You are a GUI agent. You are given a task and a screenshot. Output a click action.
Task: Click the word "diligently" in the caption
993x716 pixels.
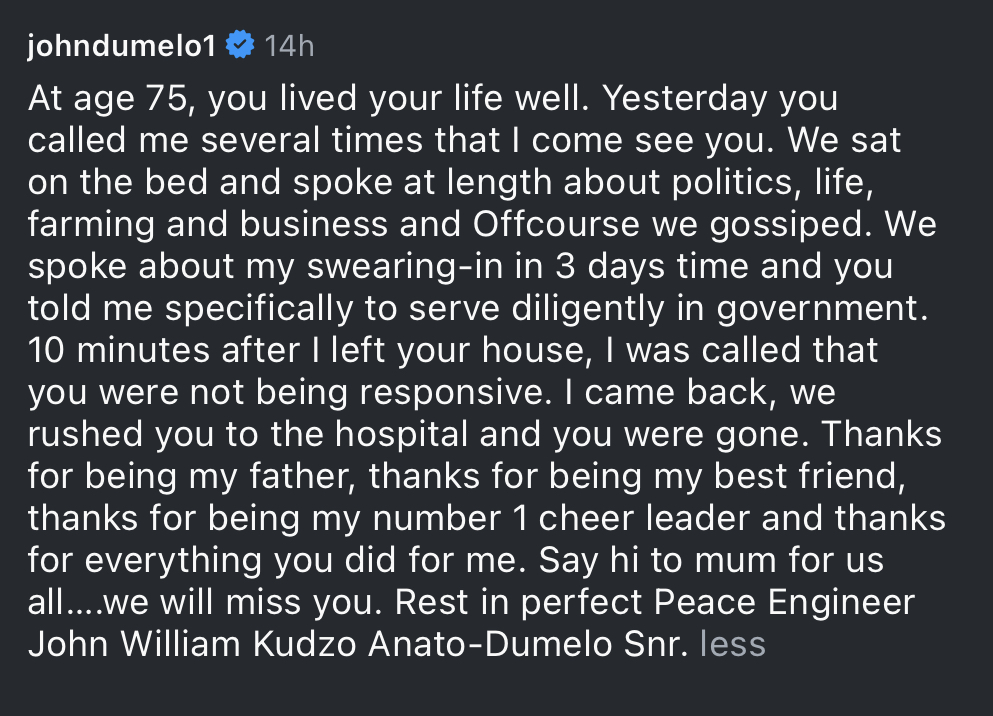pos(588,309)
